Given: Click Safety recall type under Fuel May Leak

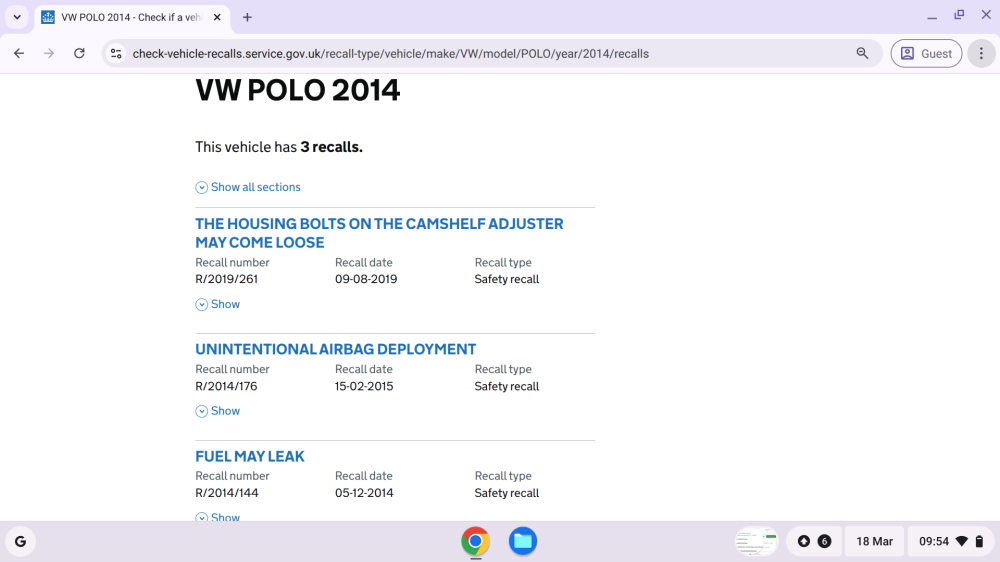Looking at the screenshot, I should tap(506, 492).
